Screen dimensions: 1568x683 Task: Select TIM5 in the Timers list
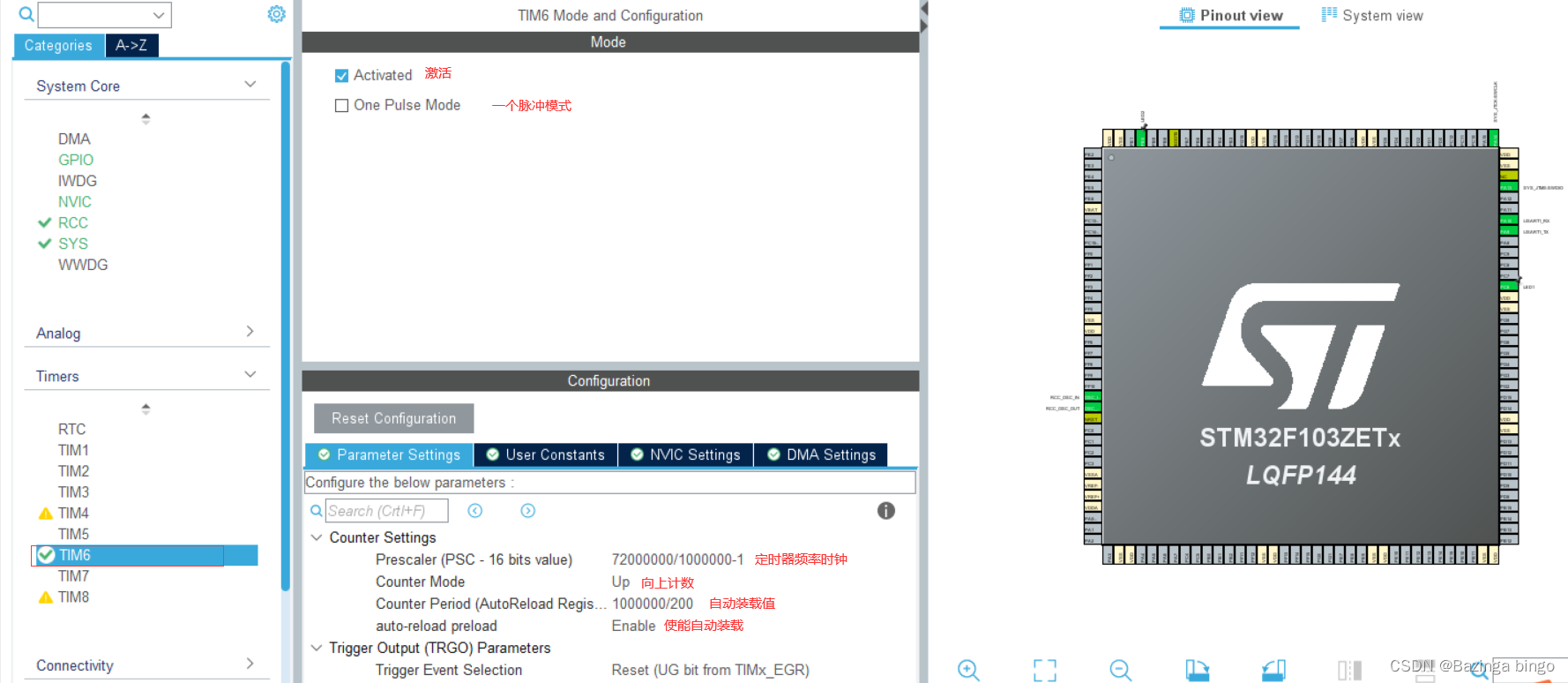73,534
